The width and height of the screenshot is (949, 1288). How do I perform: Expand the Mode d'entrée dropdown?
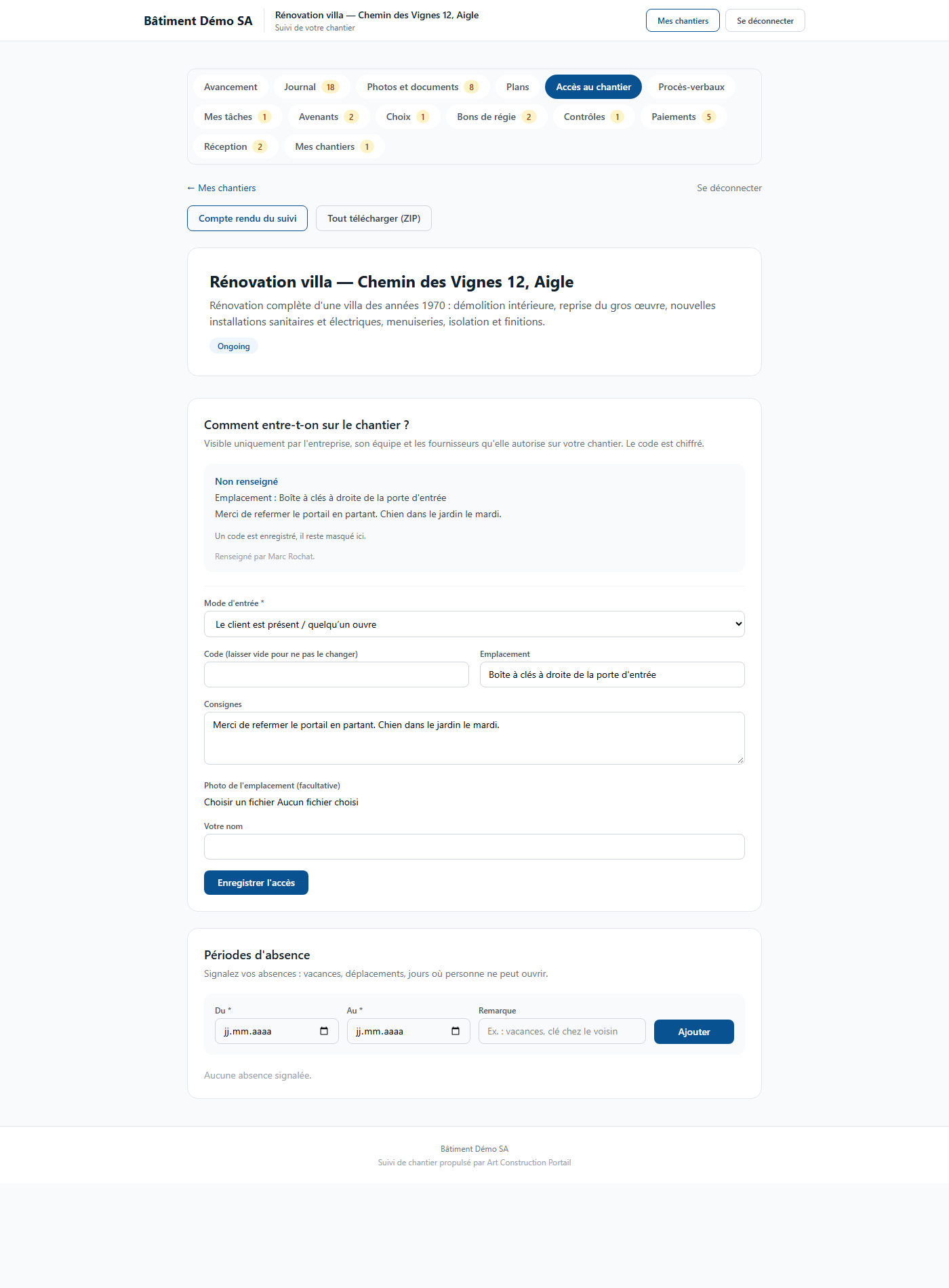(474, 624)
